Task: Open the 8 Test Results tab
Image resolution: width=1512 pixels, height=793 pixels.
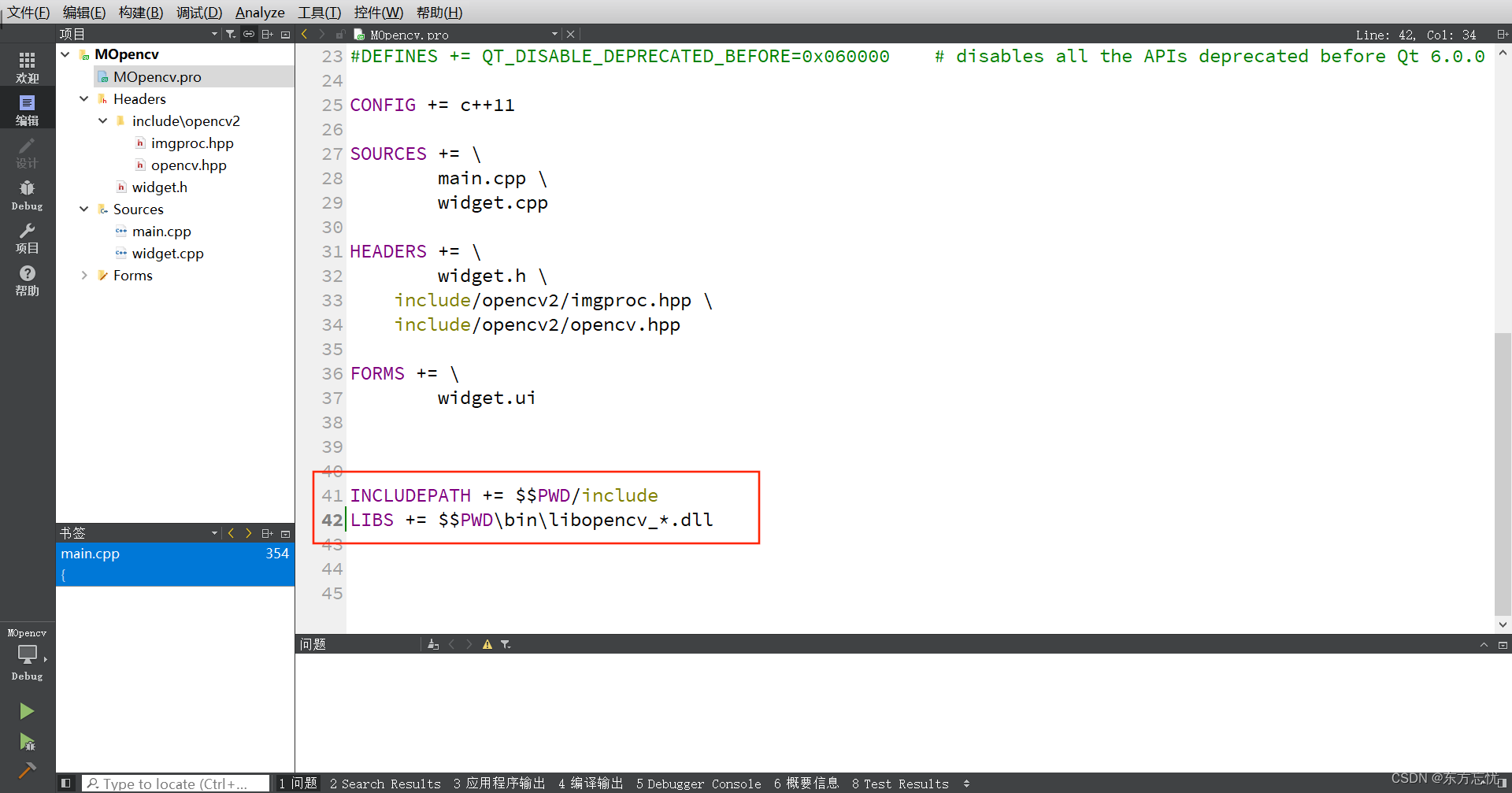Action: 900,784
